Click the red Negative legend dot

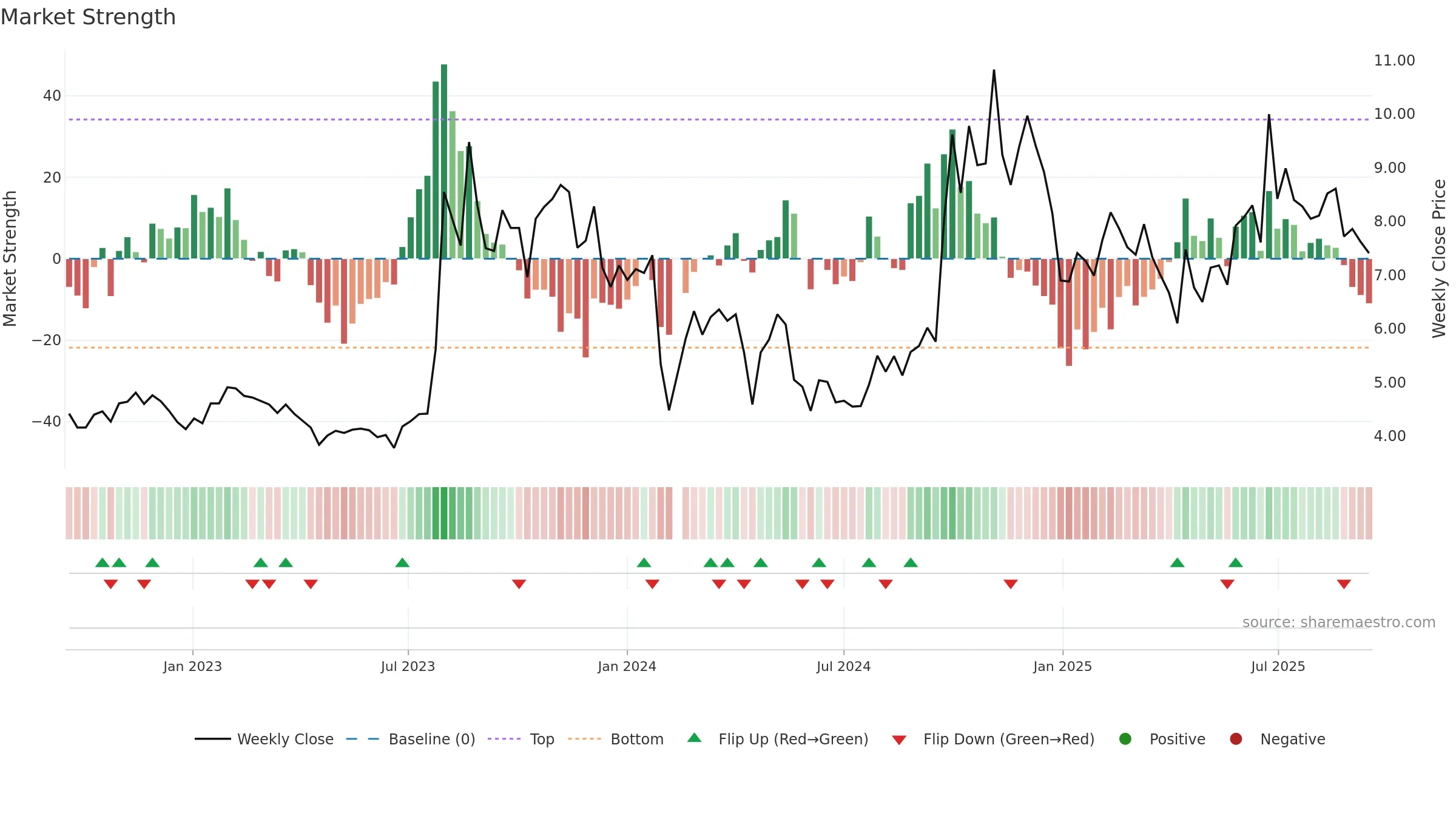click(x=1236, y=739)
